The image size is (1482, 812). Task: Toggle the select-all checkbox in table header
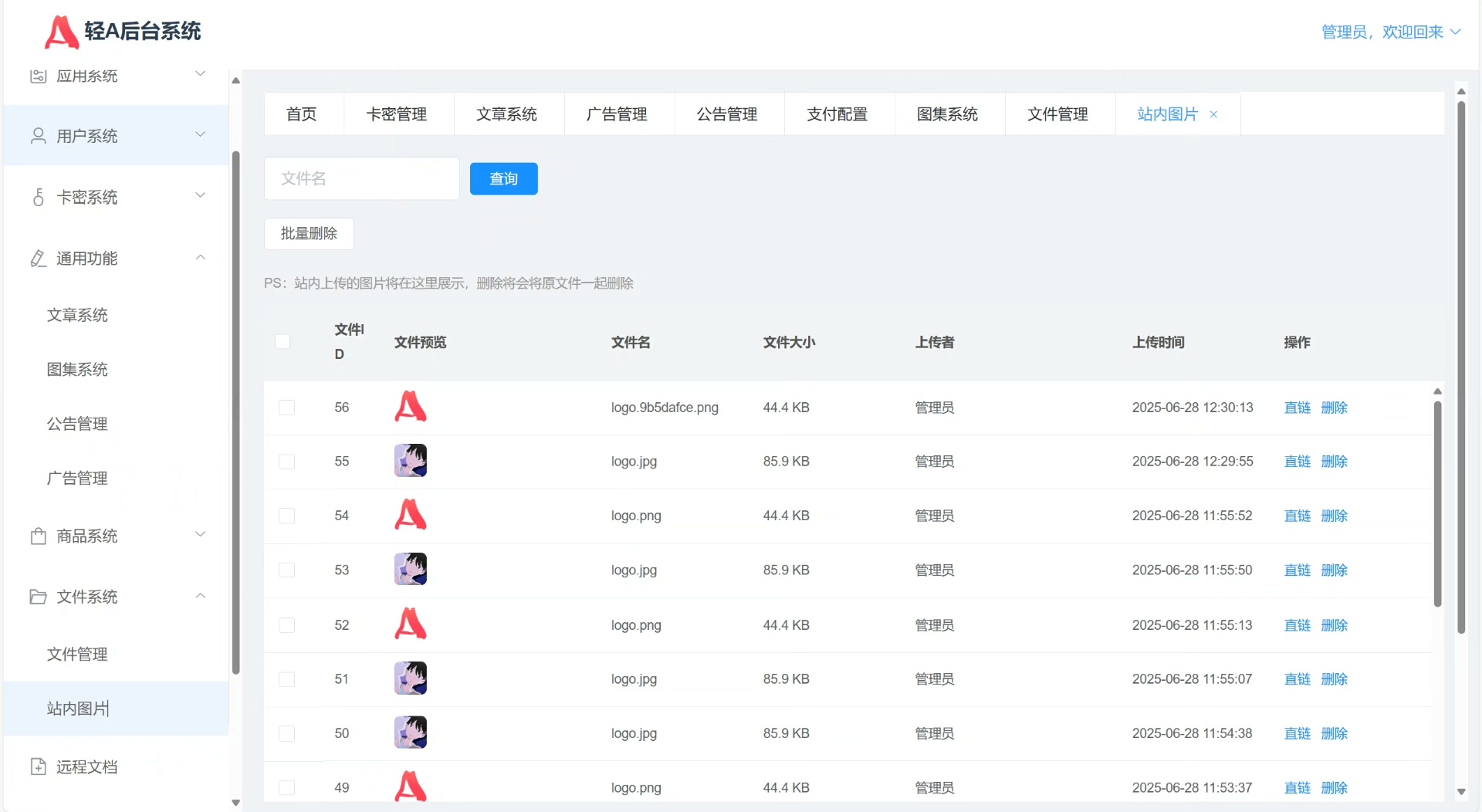coord(283,342)
